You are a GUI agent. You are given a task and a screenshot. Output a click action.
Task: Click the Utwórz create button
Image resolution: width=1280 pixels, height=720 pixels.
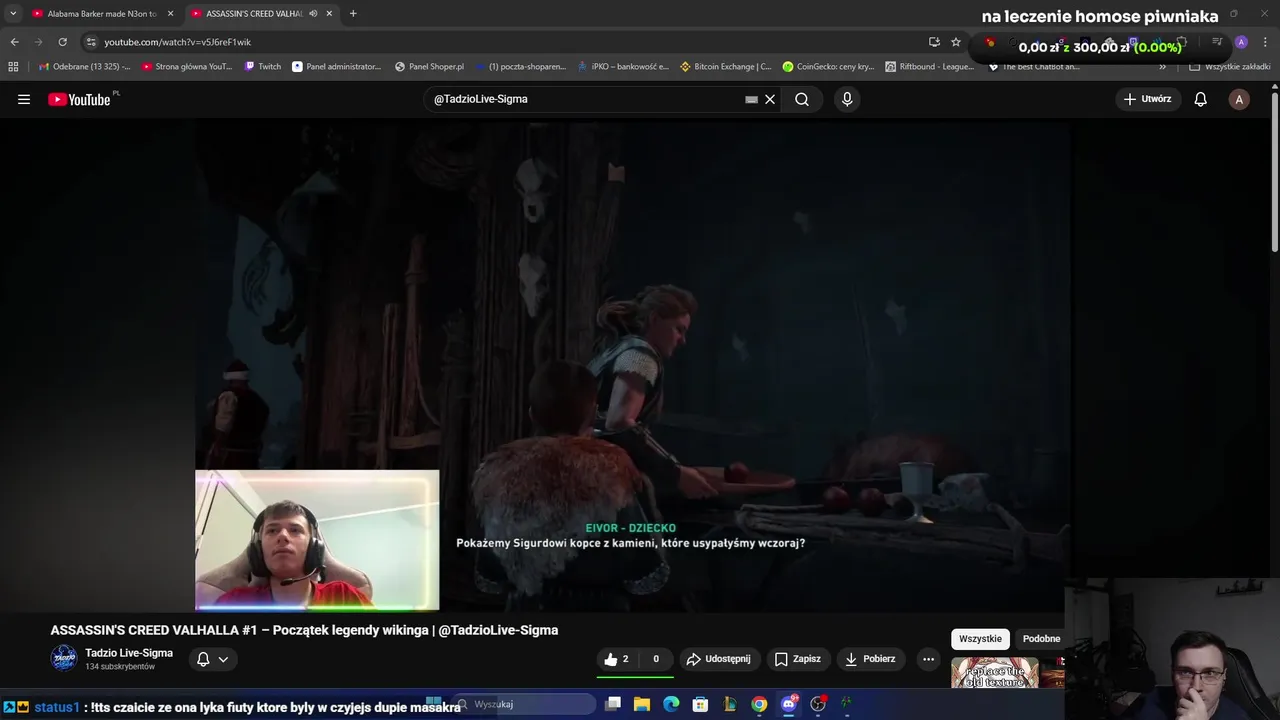tap(1147, 99)
